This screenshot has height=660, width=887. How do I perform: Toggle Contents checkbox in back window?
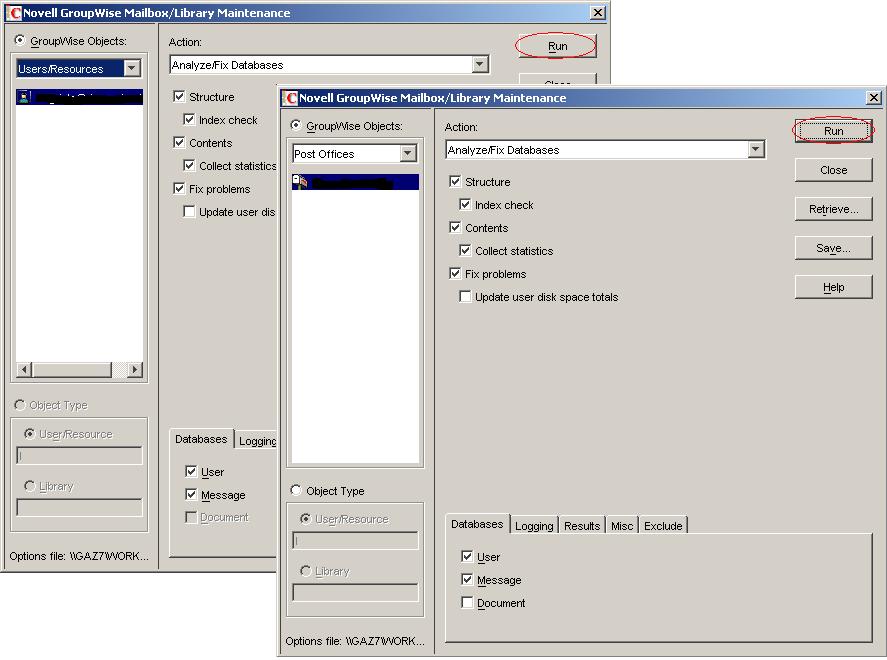(x=179, y=143)
